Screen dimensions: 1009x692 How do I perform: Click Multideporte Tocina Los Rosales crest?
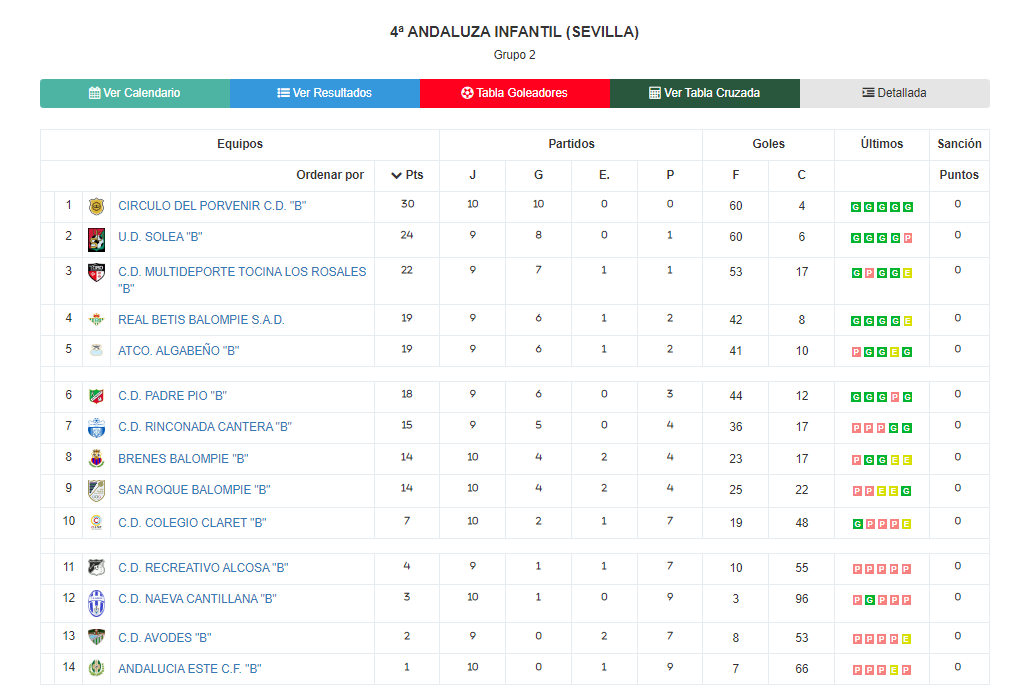(x=97, y=273)
